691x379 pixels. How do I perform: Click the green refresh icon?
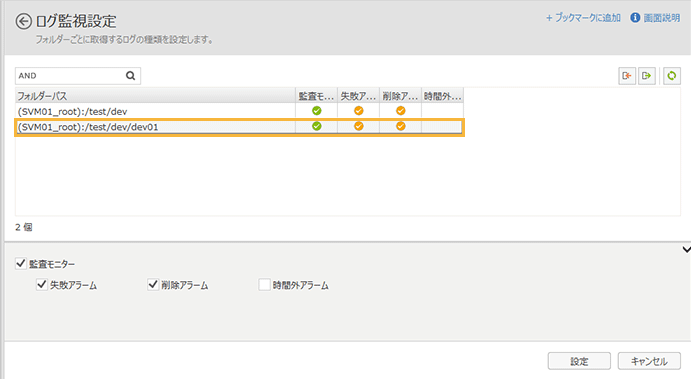pyautogui.click(x=672, y=76)
